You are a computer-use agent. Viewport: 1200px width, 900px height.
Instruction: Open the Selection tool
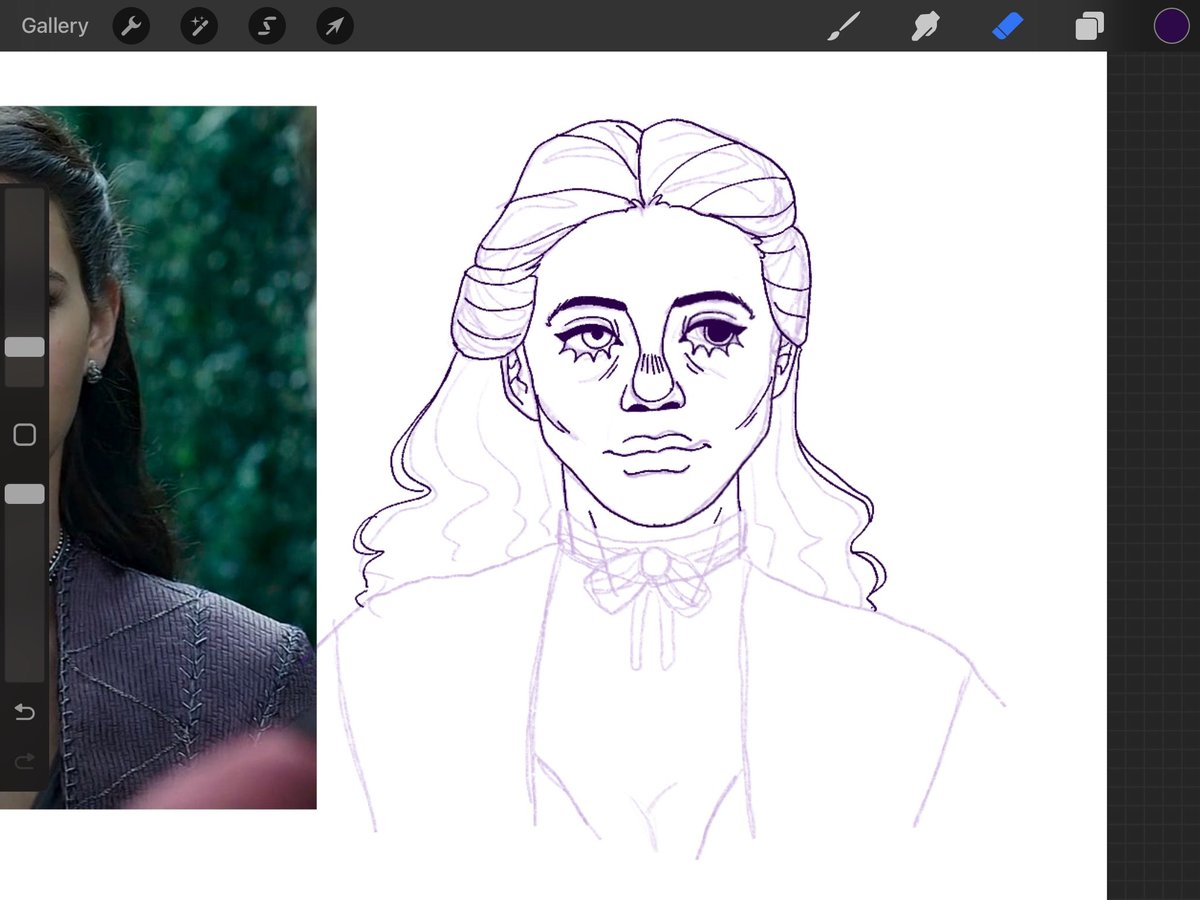point(267,26)
